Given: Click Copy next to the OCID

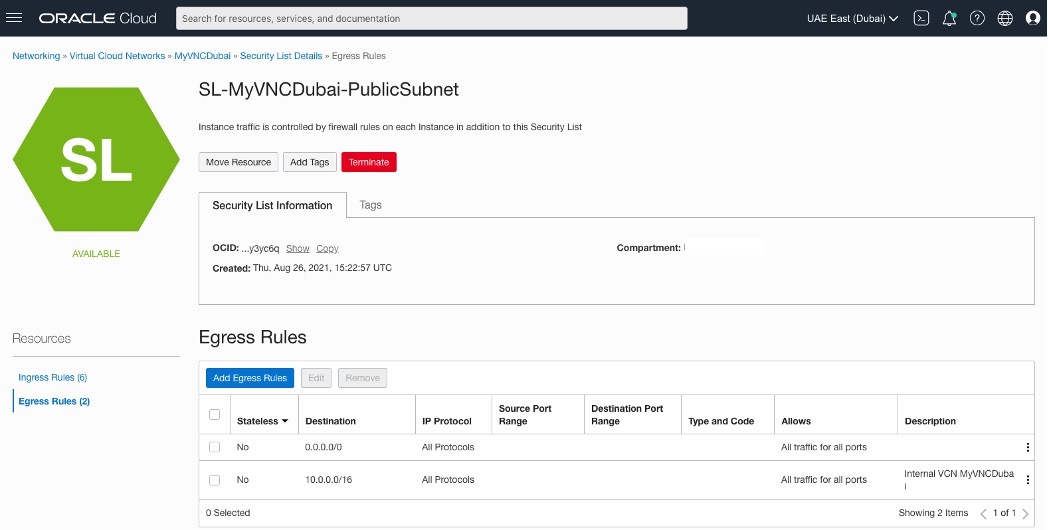Looking at the screenshot, I should pos(328,249).
